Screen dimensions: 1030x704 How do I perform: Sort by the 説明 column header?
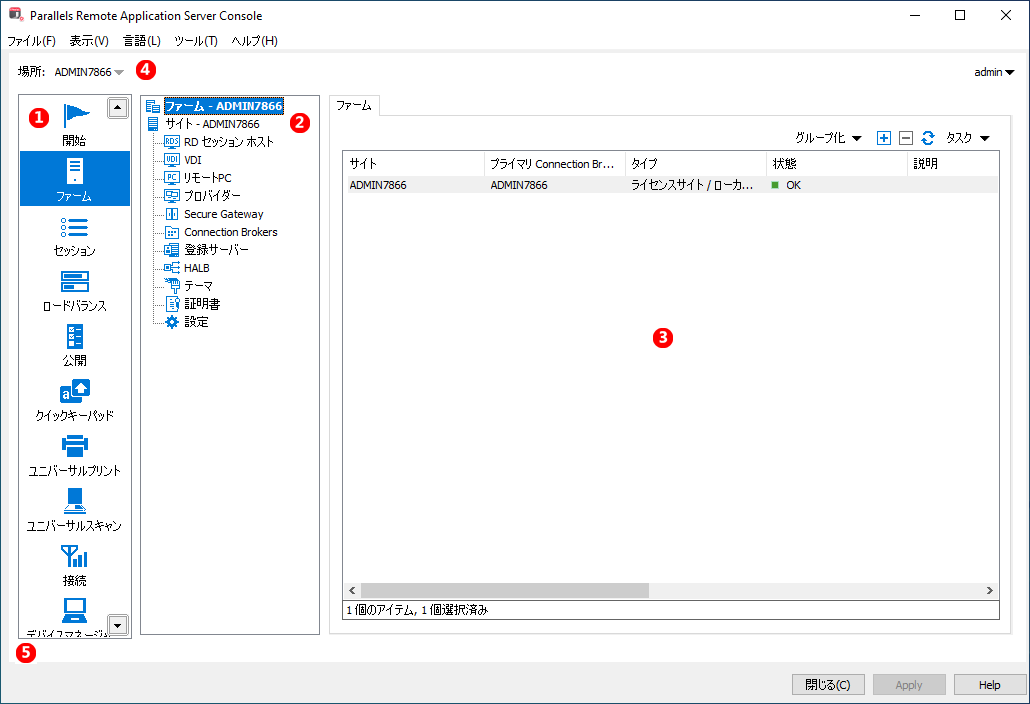coord(953,164)
